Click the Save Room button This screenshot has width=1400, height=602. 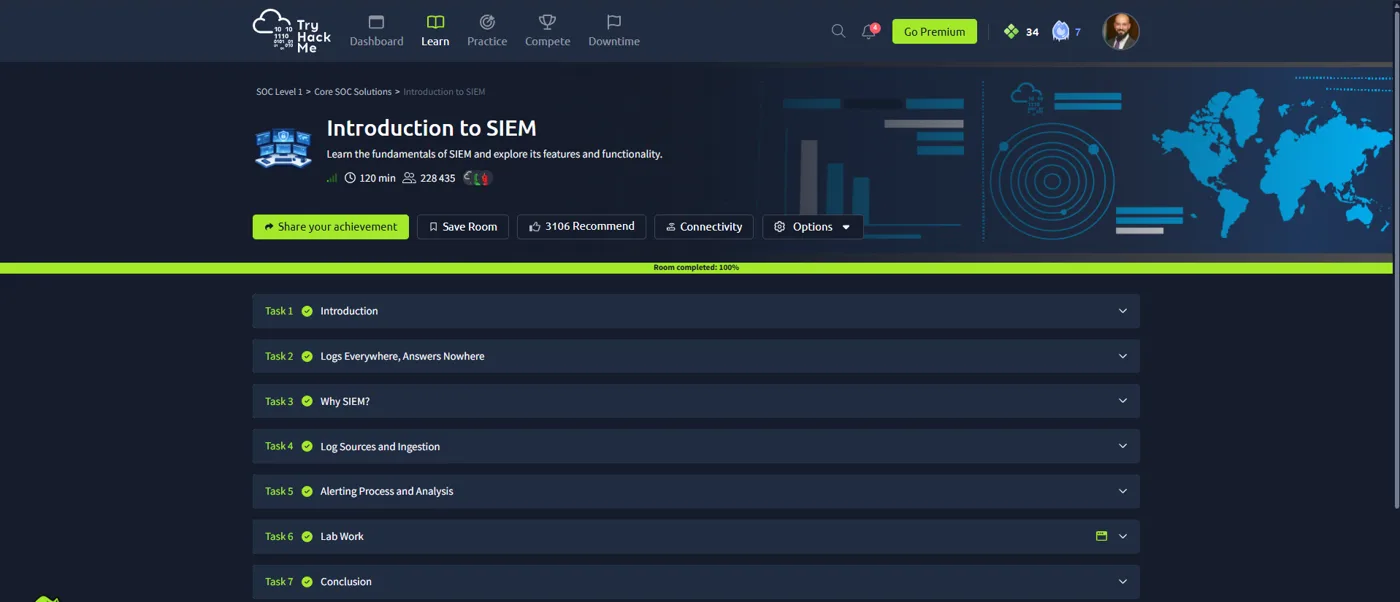tap(463, 227)
